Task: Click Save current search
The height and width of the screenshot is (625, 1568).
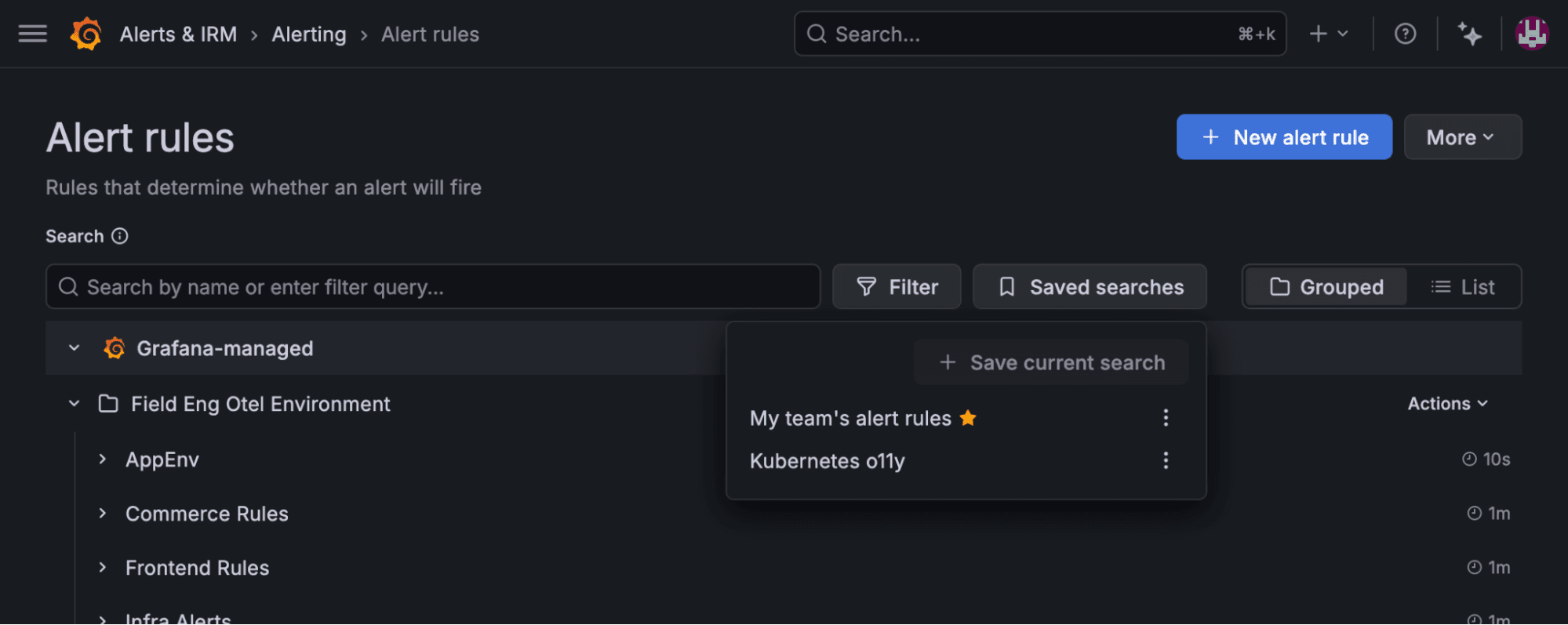Action: pos(1052,362)
